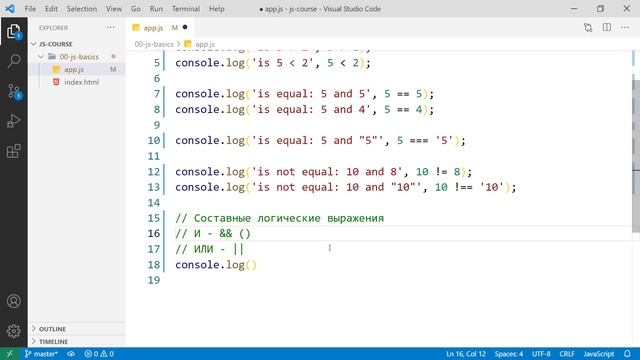Open the Help menu
640x360 pixels.
[216, 9]
